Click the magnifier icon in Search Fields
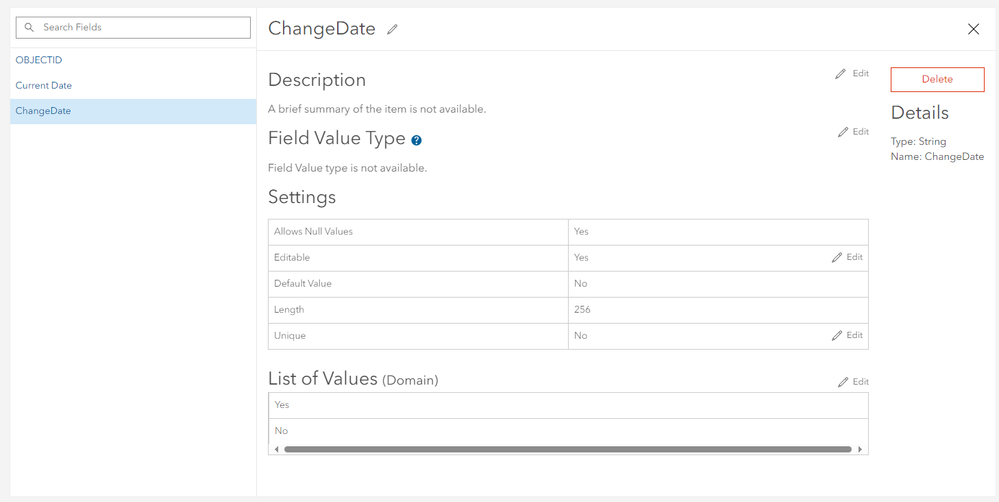 coord(29,27)
